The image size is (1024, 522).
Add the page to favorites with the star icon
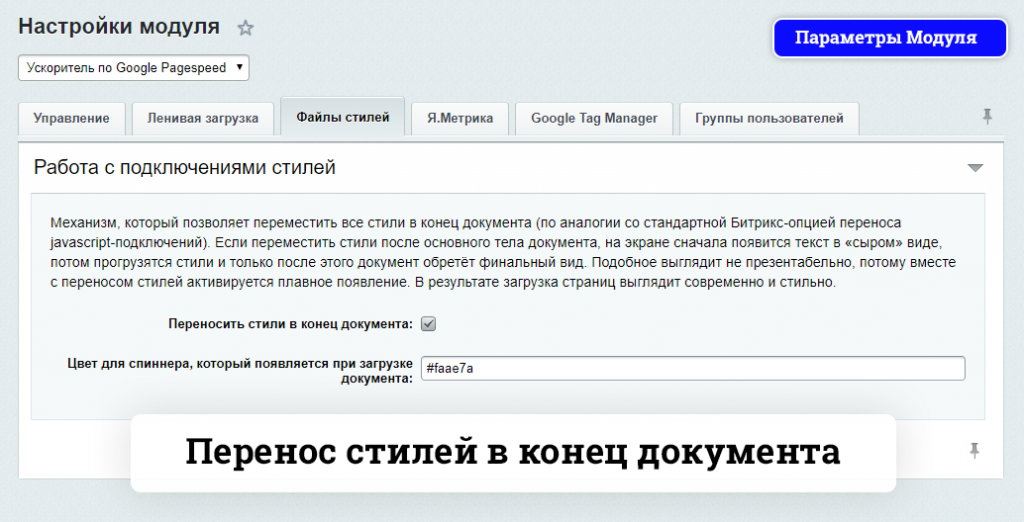point(245,29)
